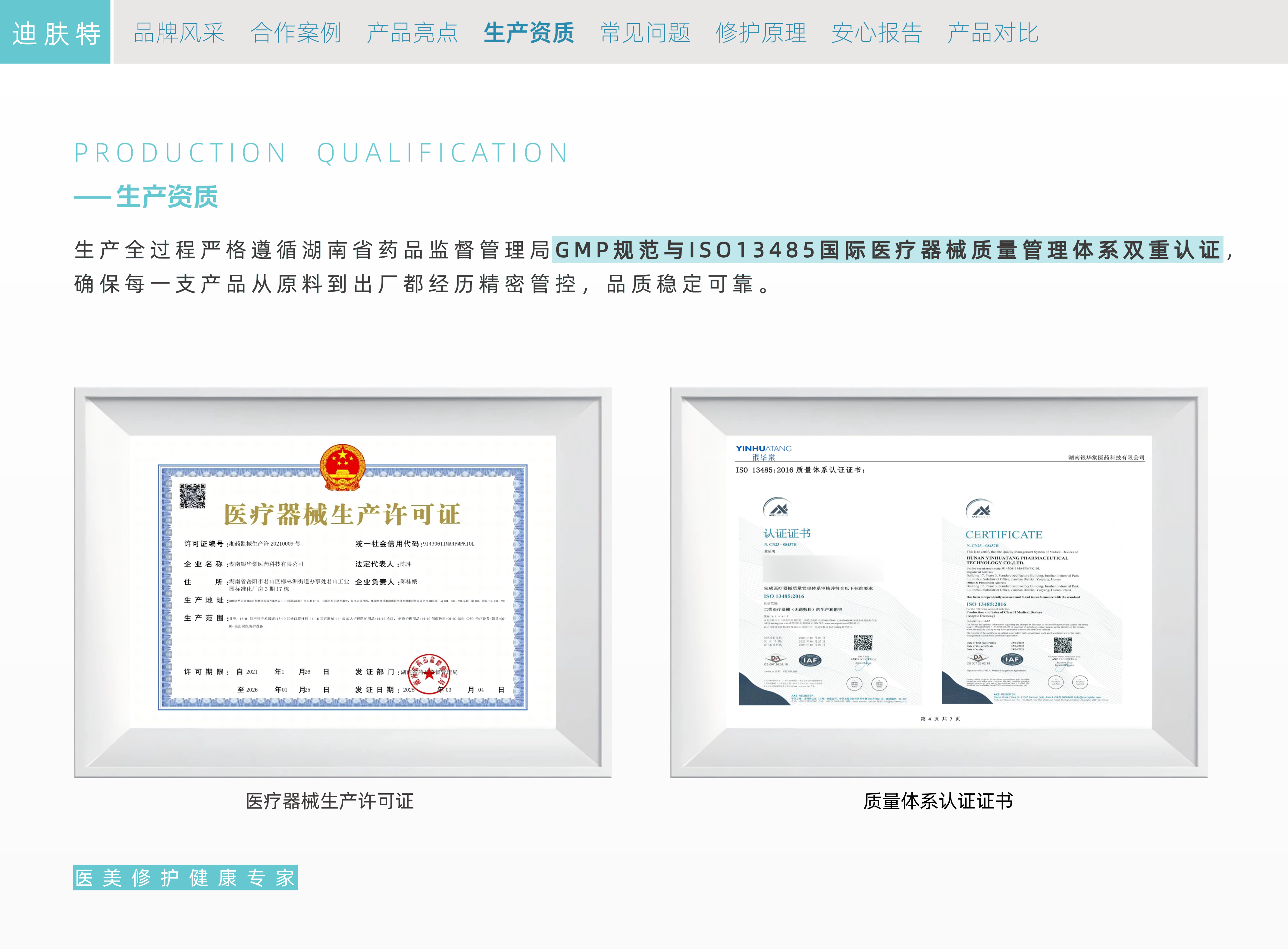Open the 修护原理 navigation item
The height and width of the screenshot is (949, 1288).
[761, 33]
